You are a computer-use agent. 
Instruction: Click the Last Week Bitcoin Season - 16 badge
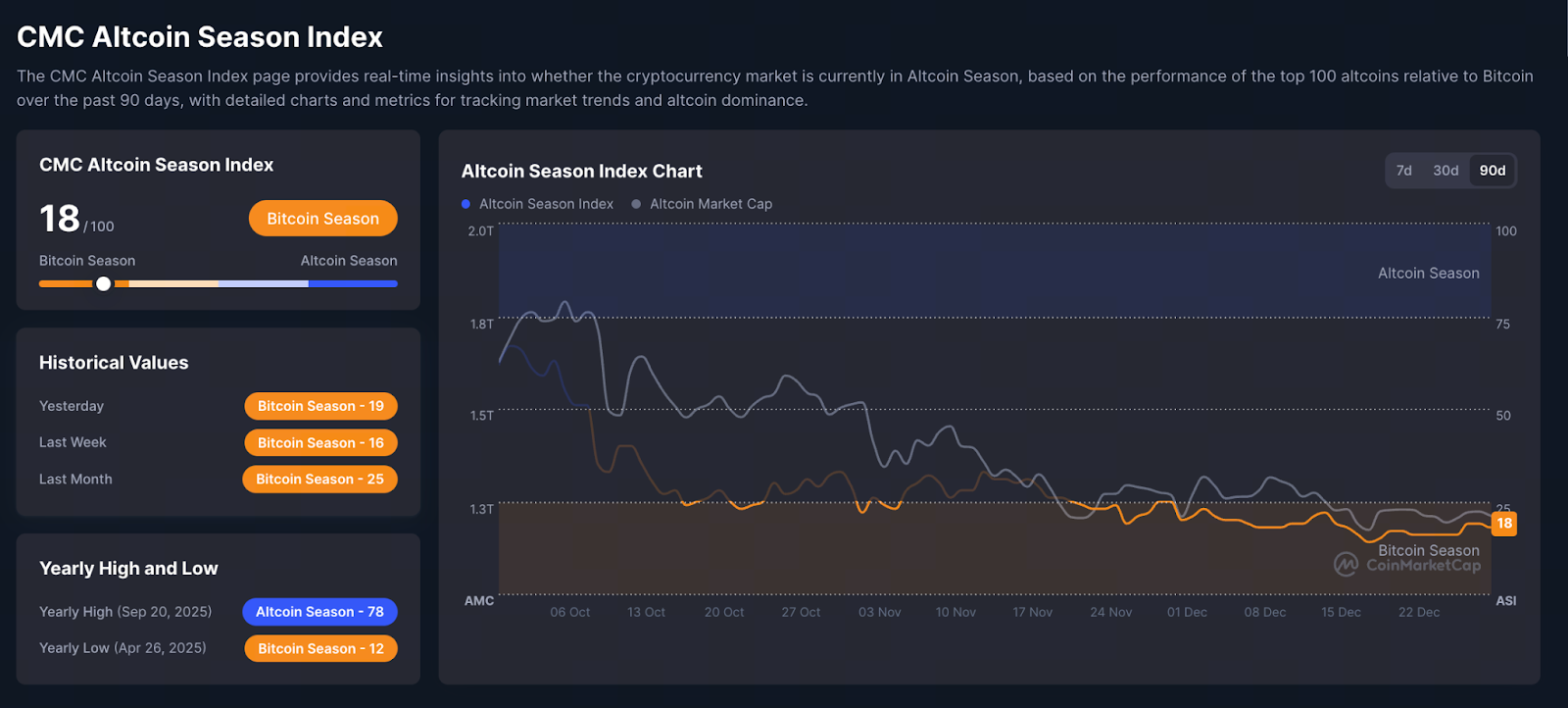click(x=320, y=443)
